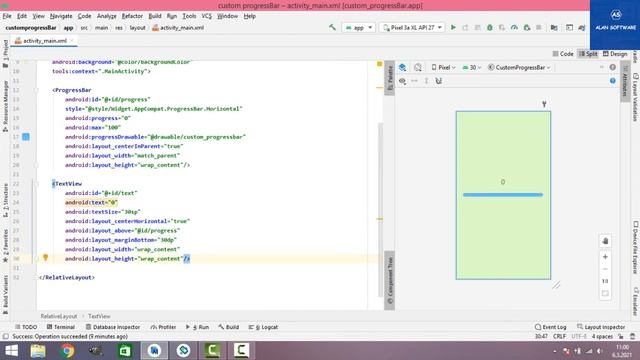
Task: Open the Logcat tool window
Action: point(263,327)
